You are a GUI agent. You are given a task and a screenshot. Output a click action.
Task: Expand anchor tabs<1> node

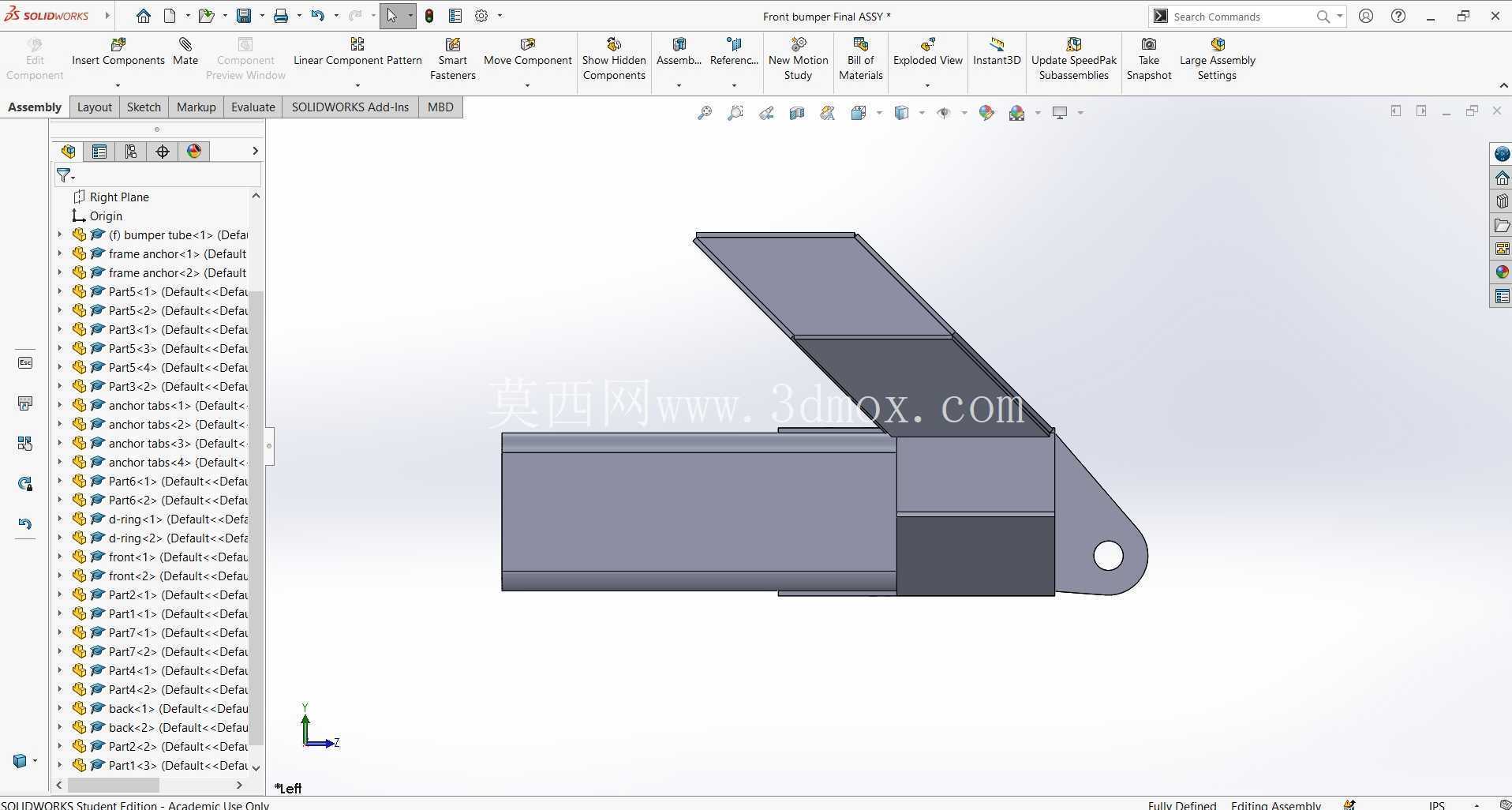pos(59,405)
